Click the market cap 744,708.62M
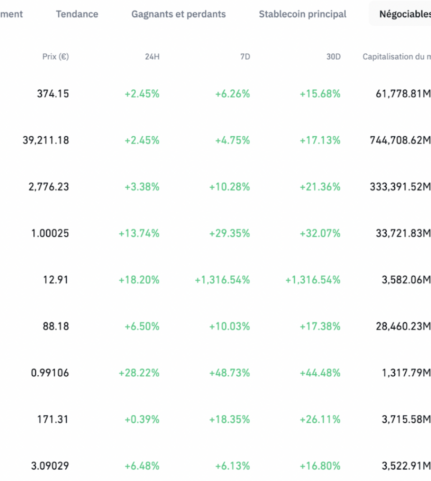This screenshot has height=481, width=431. [x=400, y=140]
